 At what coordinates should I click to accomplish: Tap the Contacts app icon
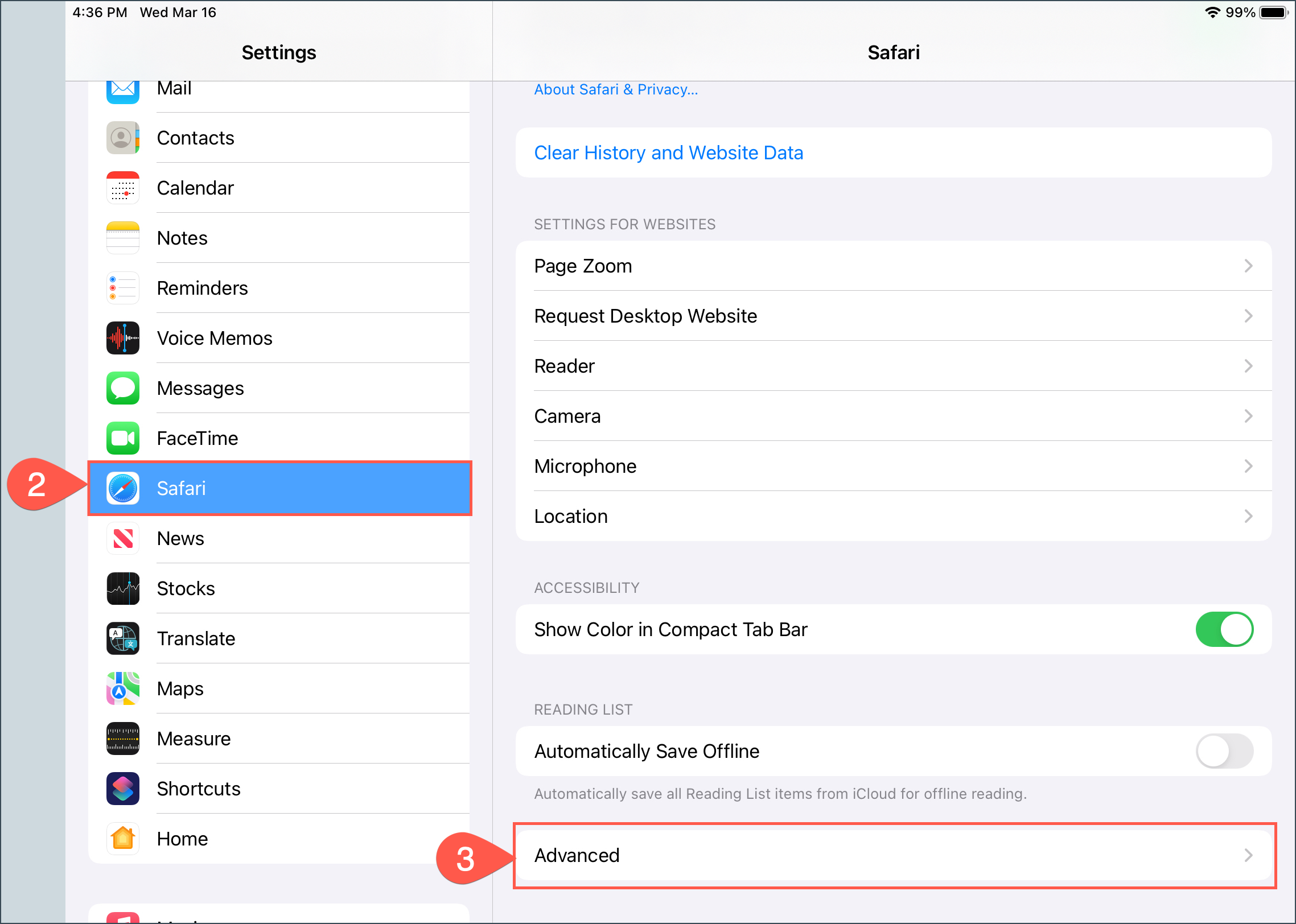[123, 138]
